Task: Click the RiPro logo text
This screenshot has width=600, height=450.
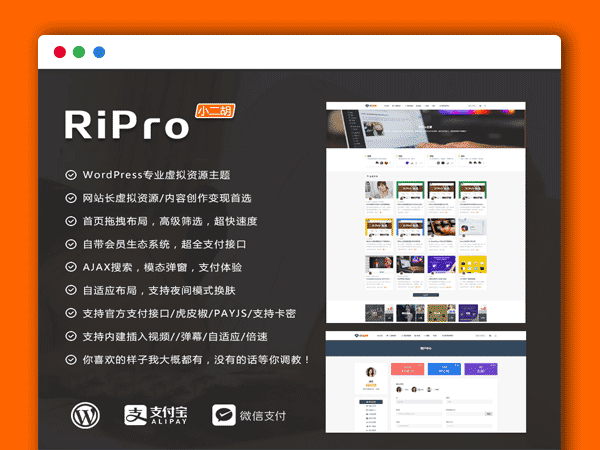Action: point(127,125)
